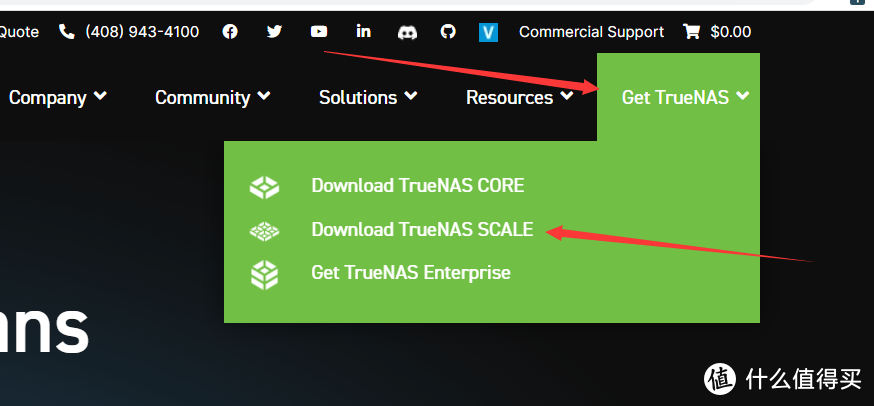Open the LinkedIn icon
This screenshot has height=406, width=874.
coord(363,31)
